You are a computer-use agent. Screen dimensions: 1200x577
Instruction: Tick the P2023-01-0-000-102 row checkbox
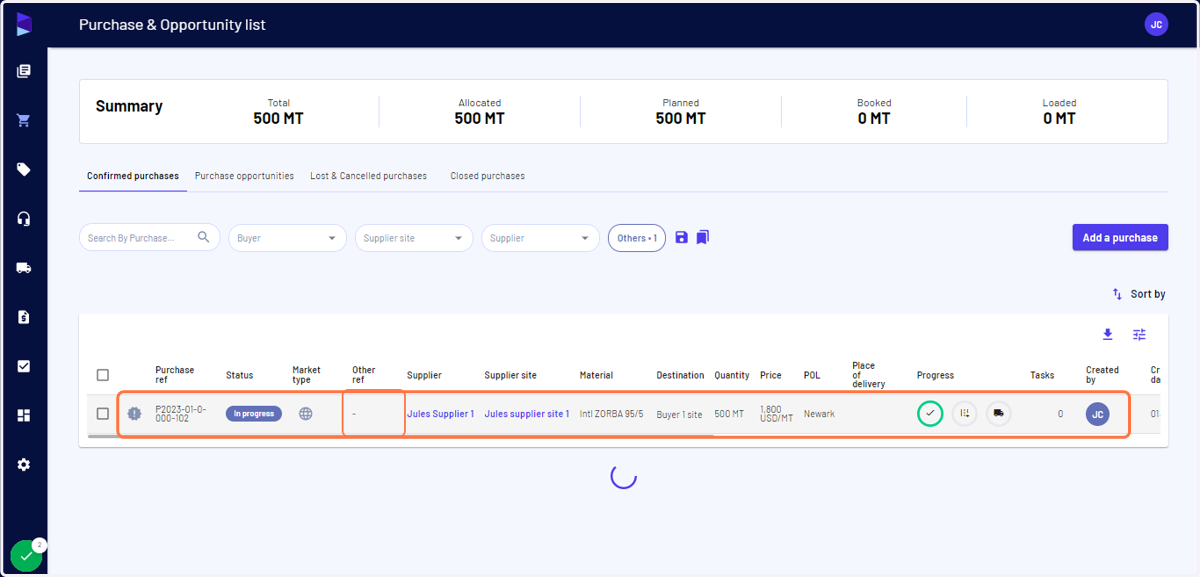pos(102,413)
